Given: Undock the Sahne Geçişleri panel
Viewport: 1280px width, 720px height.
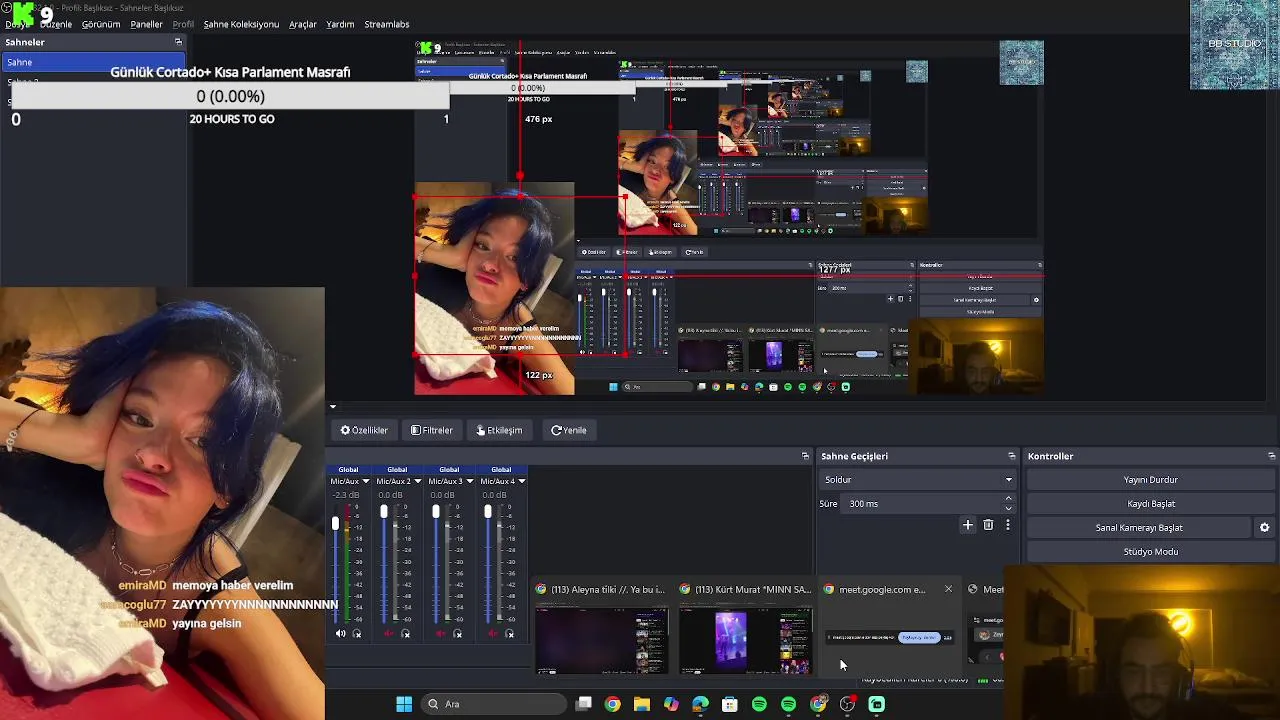Looking at the screenshot, I should (x=1011, y=456).
